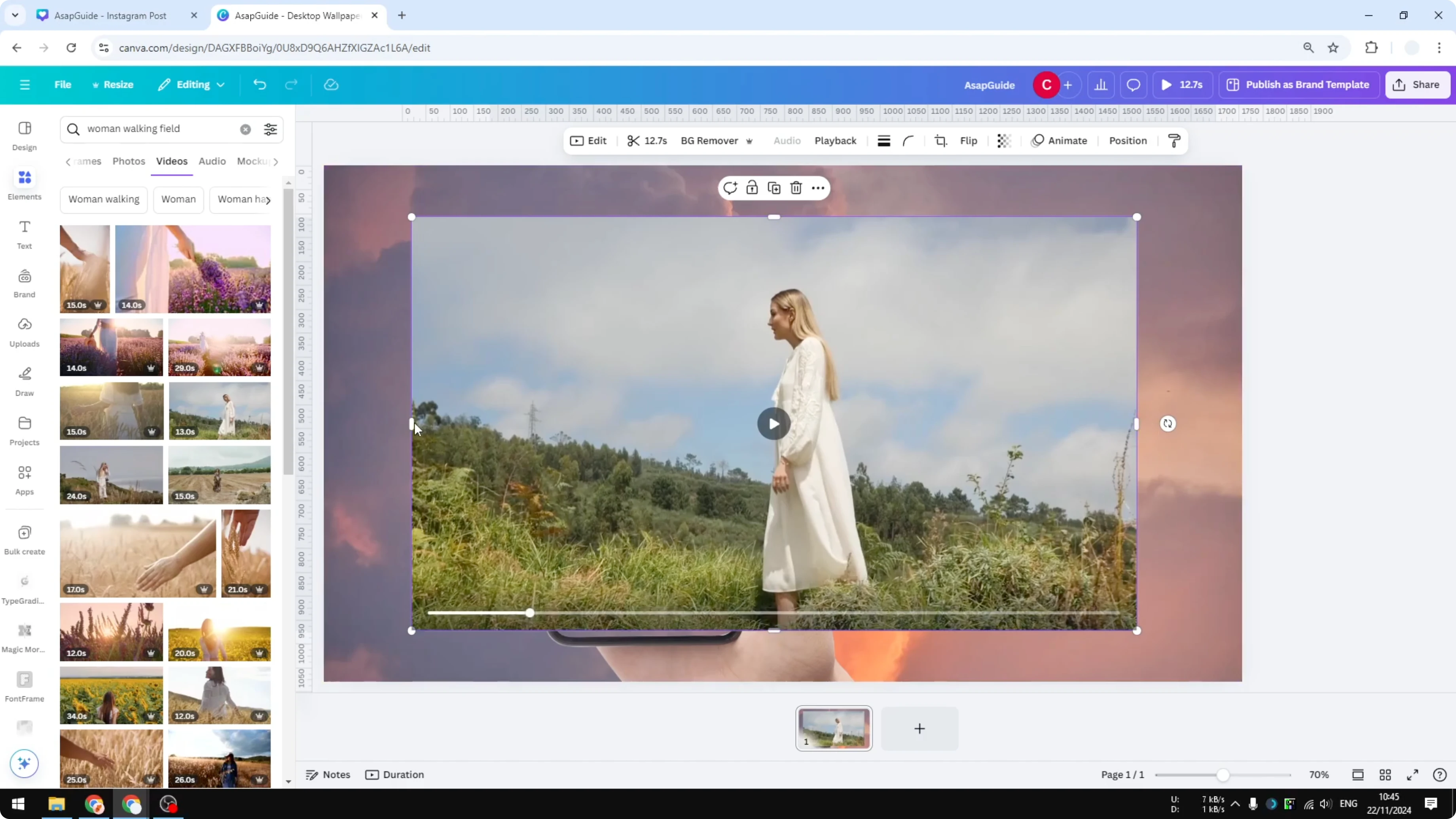Duplicate the selected video element
This screenshot has height=819, width=1456.
[774, 188]
